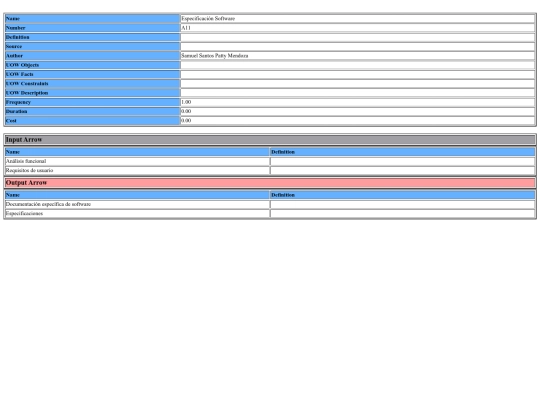The image size is (540, 405).
Task: Select the UOW Constraints label
Action: [93, 84]
